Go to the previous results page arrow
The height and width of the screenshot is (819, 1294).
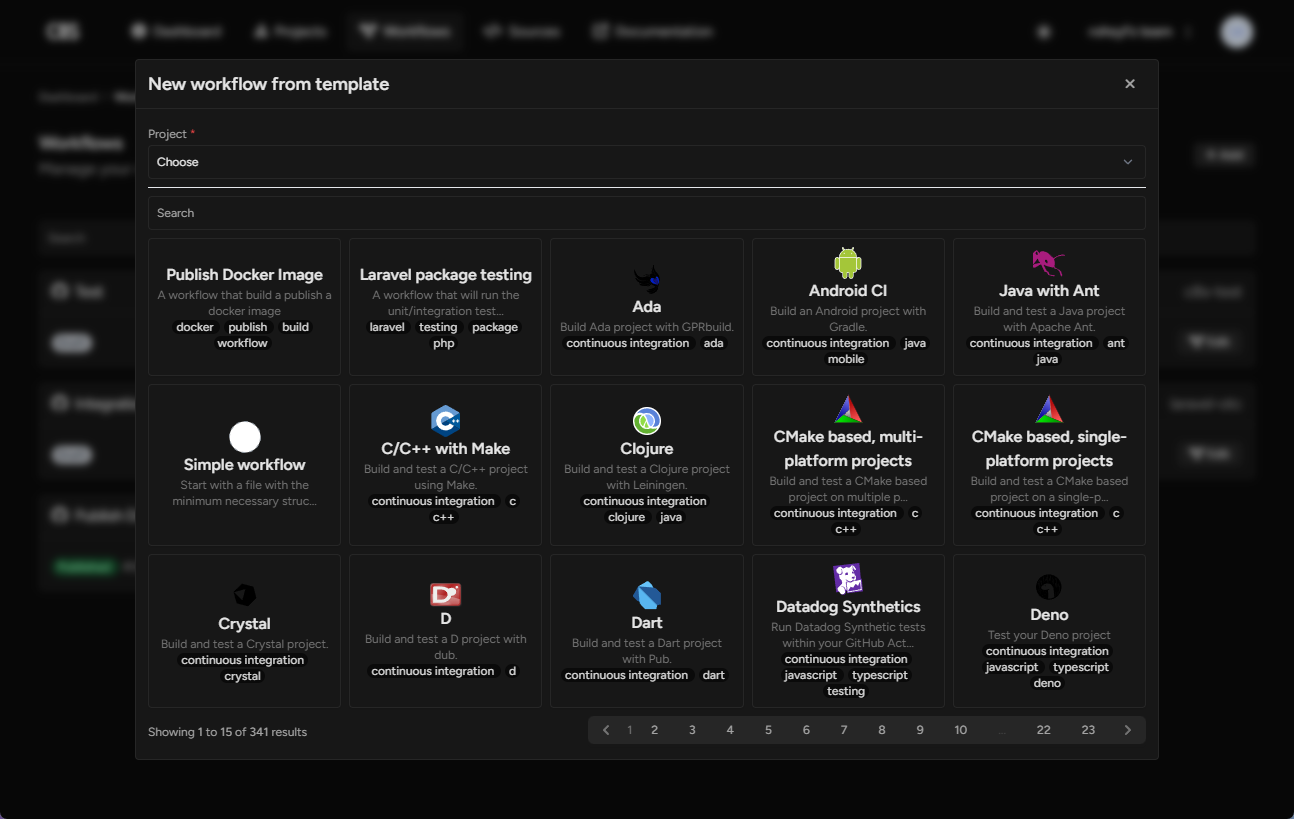click(x=606, y=730)
